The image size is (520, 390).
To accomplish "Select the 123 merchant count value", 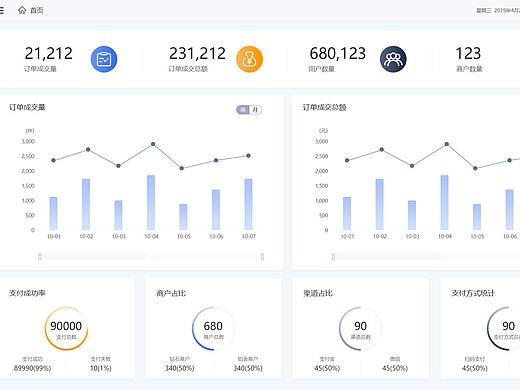I will (468, 53).
